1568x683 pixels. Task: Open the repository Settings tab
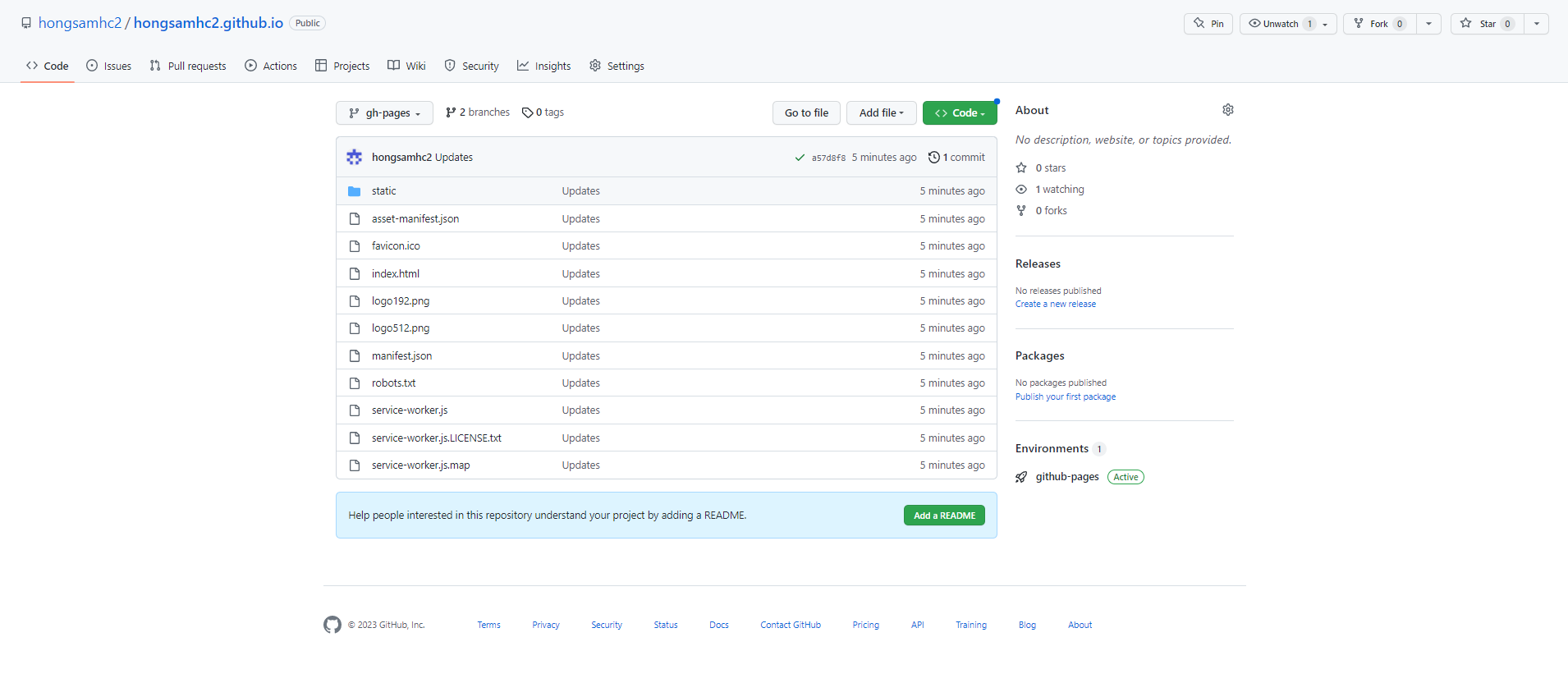point(617,66)
